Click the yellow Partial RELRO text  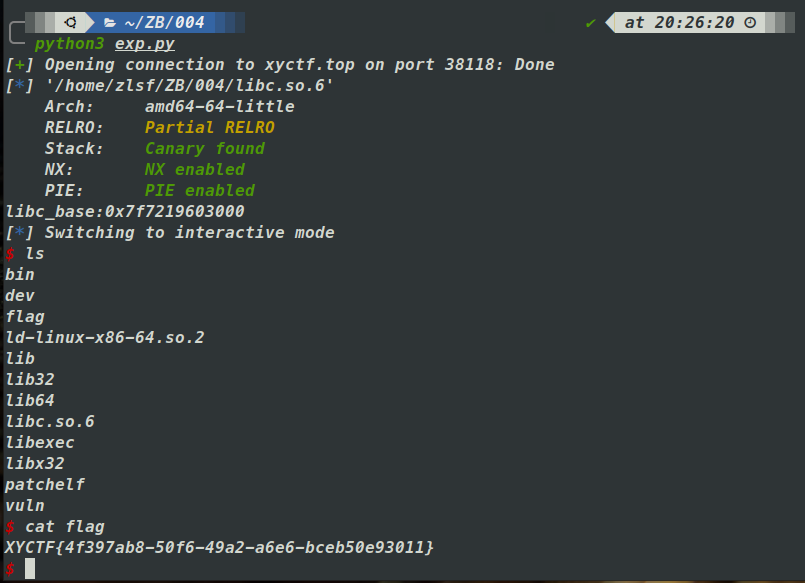(209, 128)
